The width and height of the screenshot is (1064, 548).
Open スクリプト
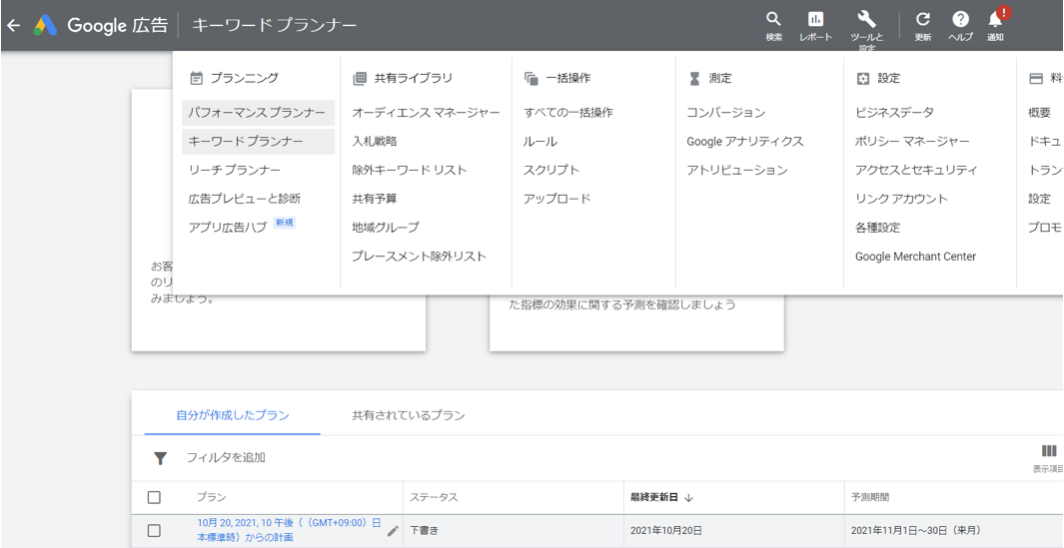coord(551,170)
